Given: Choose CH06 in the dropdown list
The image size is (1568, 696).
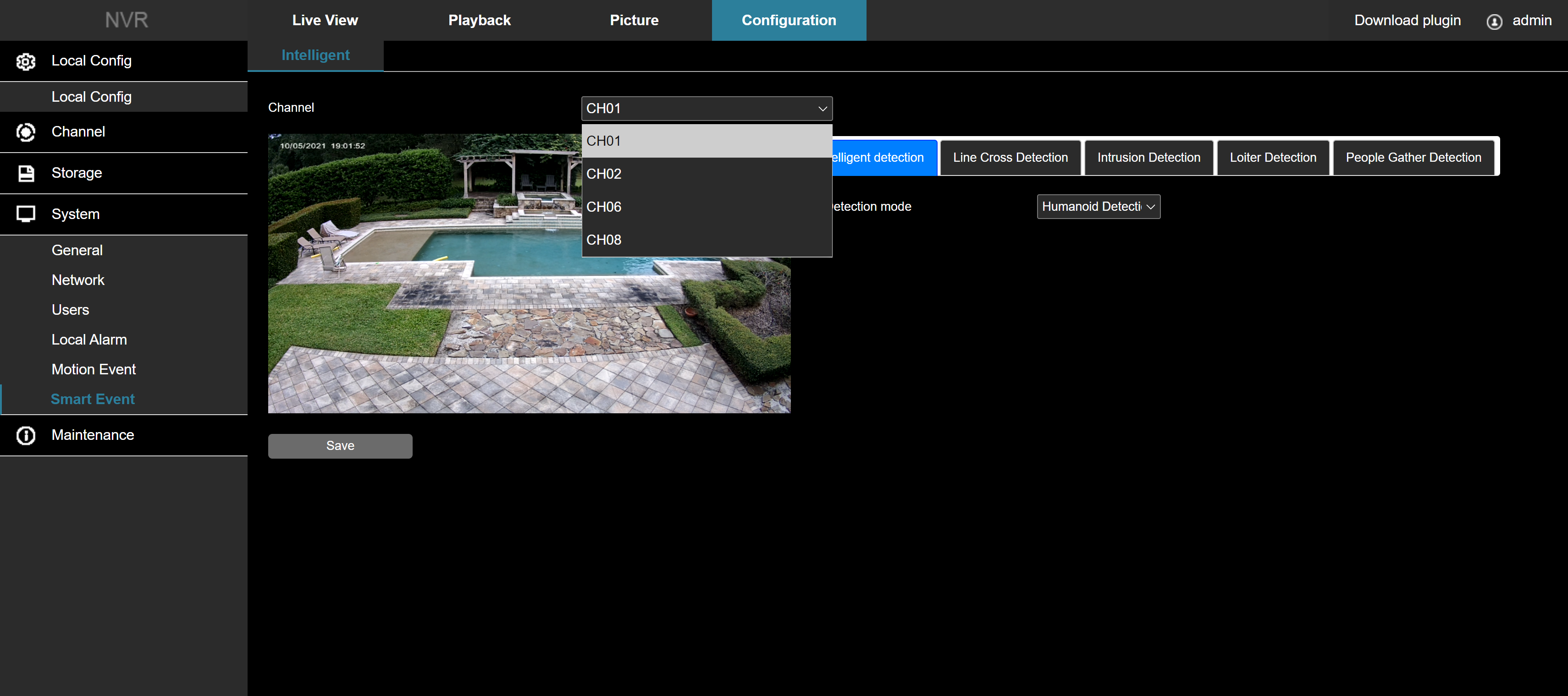Looking at the screenshot, I should click(x=706, y=207).
